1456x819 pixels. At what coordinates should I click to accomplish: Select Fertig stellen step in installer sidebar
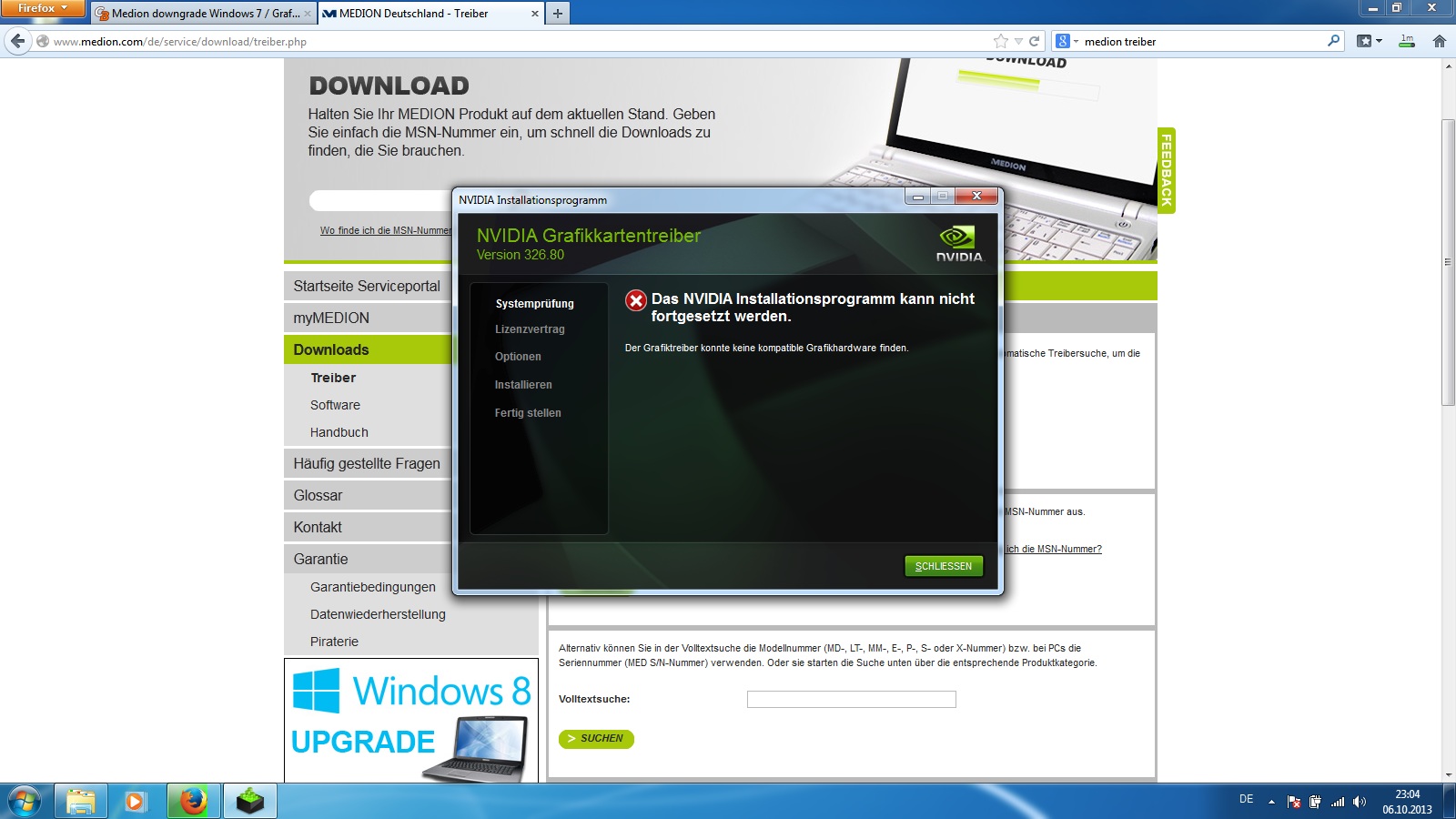(x=528, y=413)
